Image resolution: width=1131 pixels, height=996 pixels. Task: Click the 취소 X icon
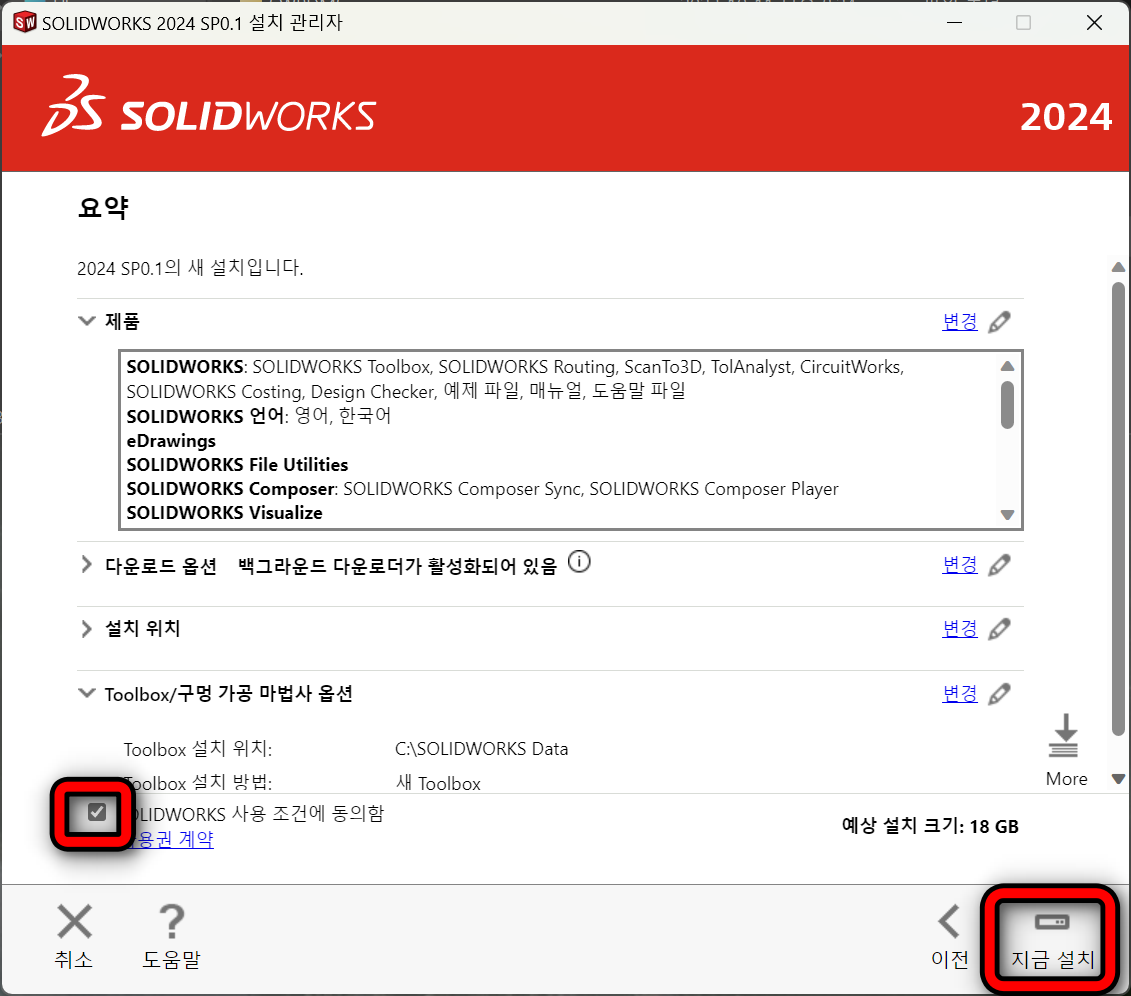pyautogui.click(x=74, y=922)
